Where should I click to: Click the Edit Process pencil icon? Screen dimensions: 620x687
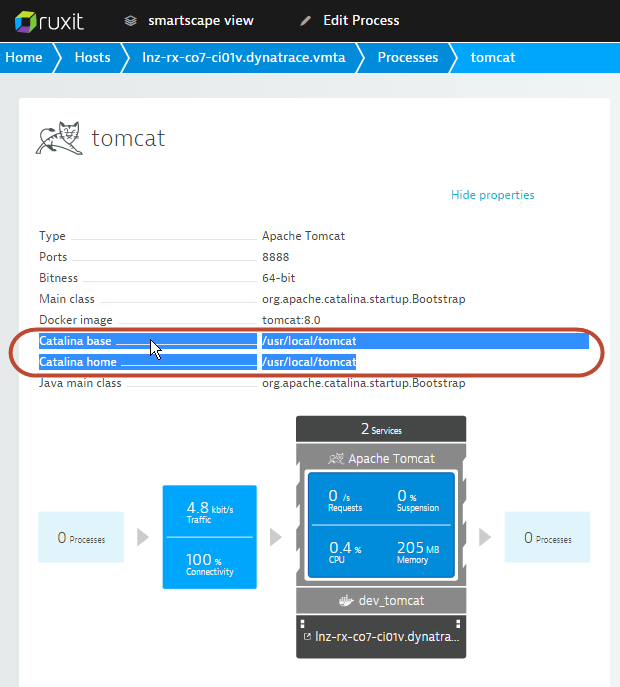point(305,21)
